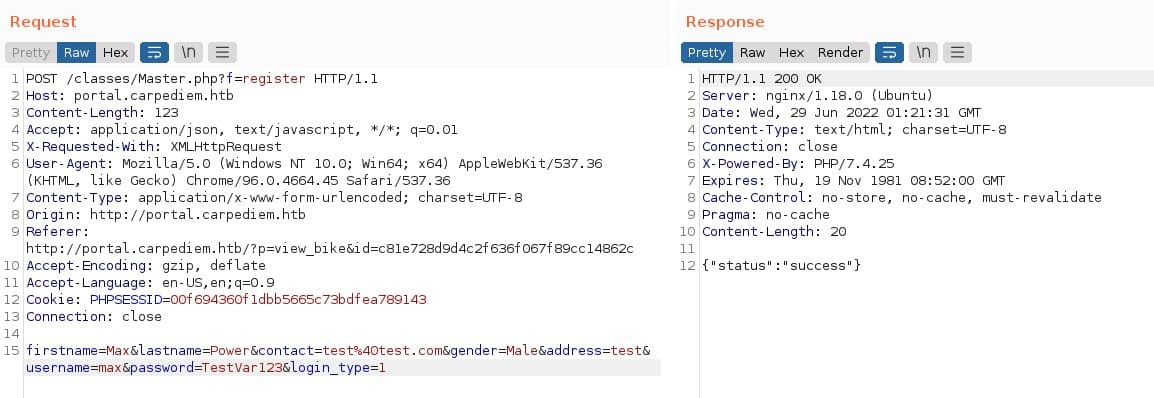Click the Referer URL in request

(330, 249)
